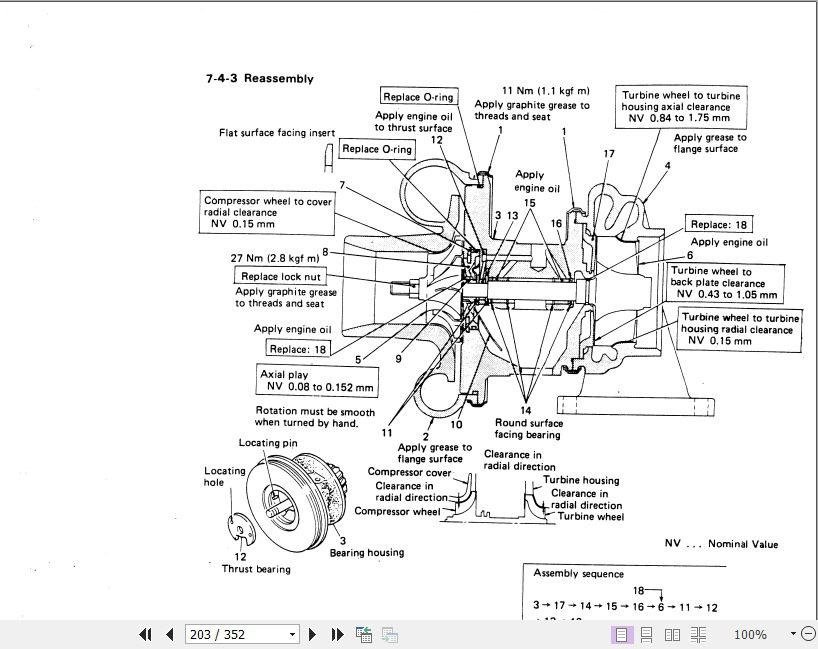Click 'Turbine wheel to turbine housing axial clearance' box
Screen dimensions: 818x649
681,106
